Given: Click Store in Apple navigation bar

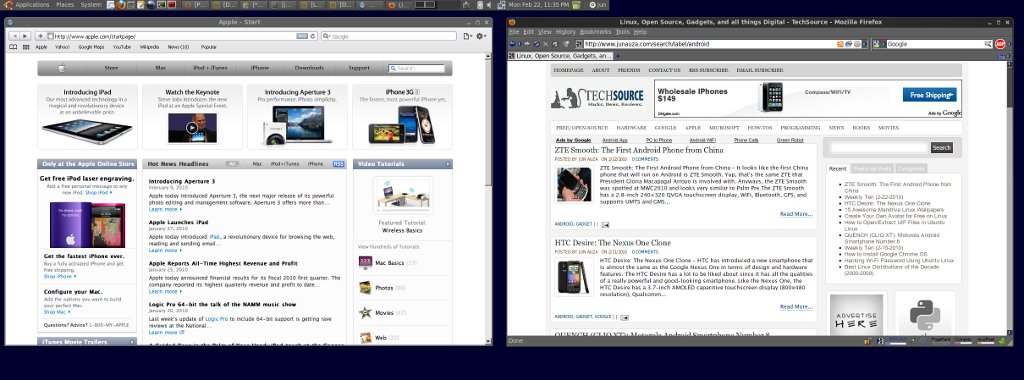Looking at the screenshot, I should [112, 68].
